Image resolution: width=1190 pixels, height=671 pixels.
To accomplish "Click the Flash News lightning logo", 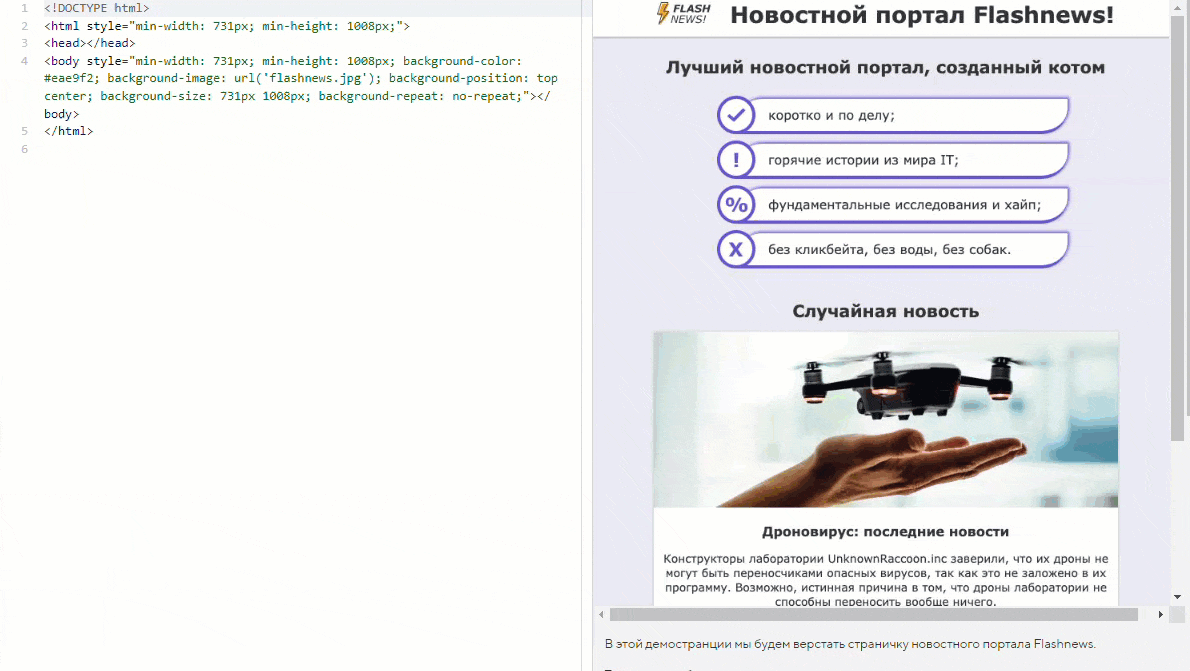I will (683, 15).
